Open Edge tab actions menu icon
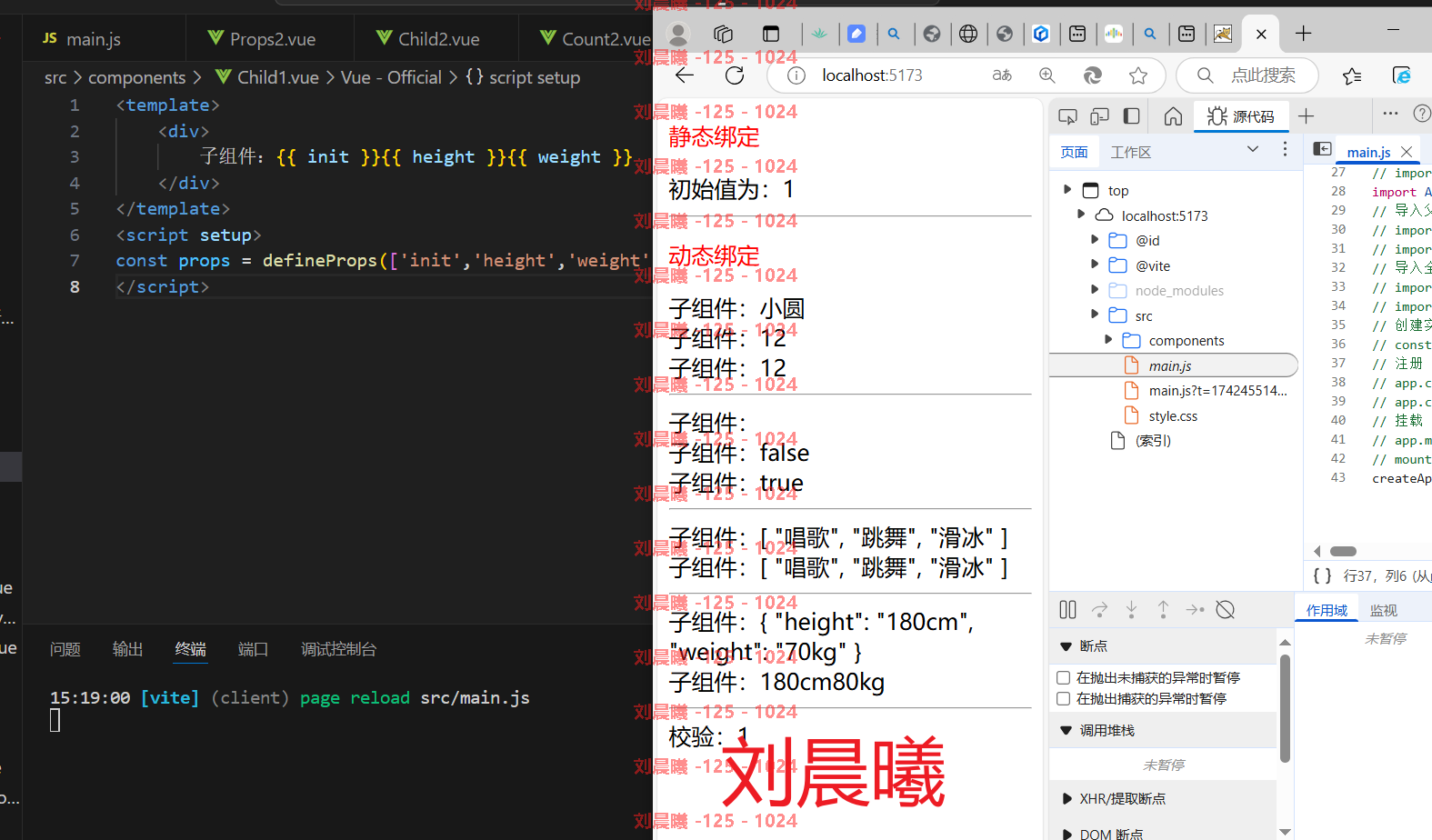The width and height of the screenshot is (1432, 840). pos(771,35)
